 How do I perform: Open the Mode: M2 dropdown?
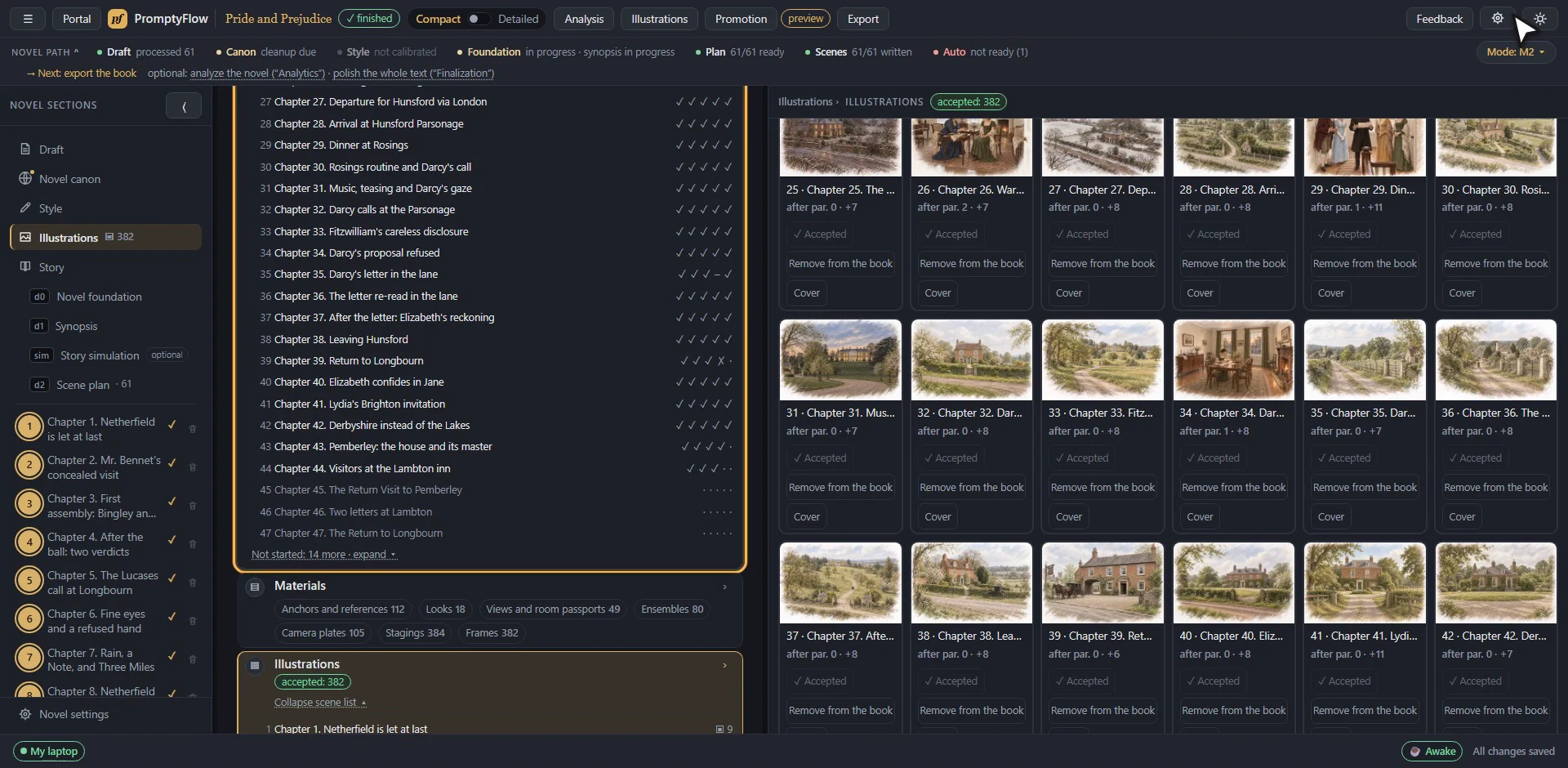point(1516,51)
